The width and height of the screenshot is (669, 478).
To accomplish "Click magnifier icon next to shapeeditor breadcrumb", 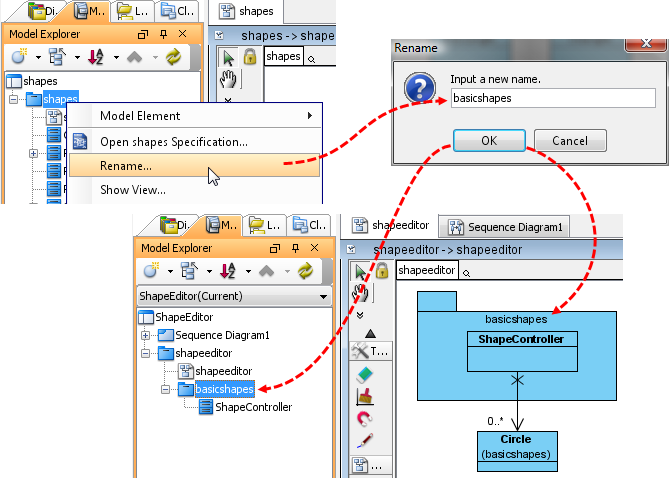I will pos(466,273).
